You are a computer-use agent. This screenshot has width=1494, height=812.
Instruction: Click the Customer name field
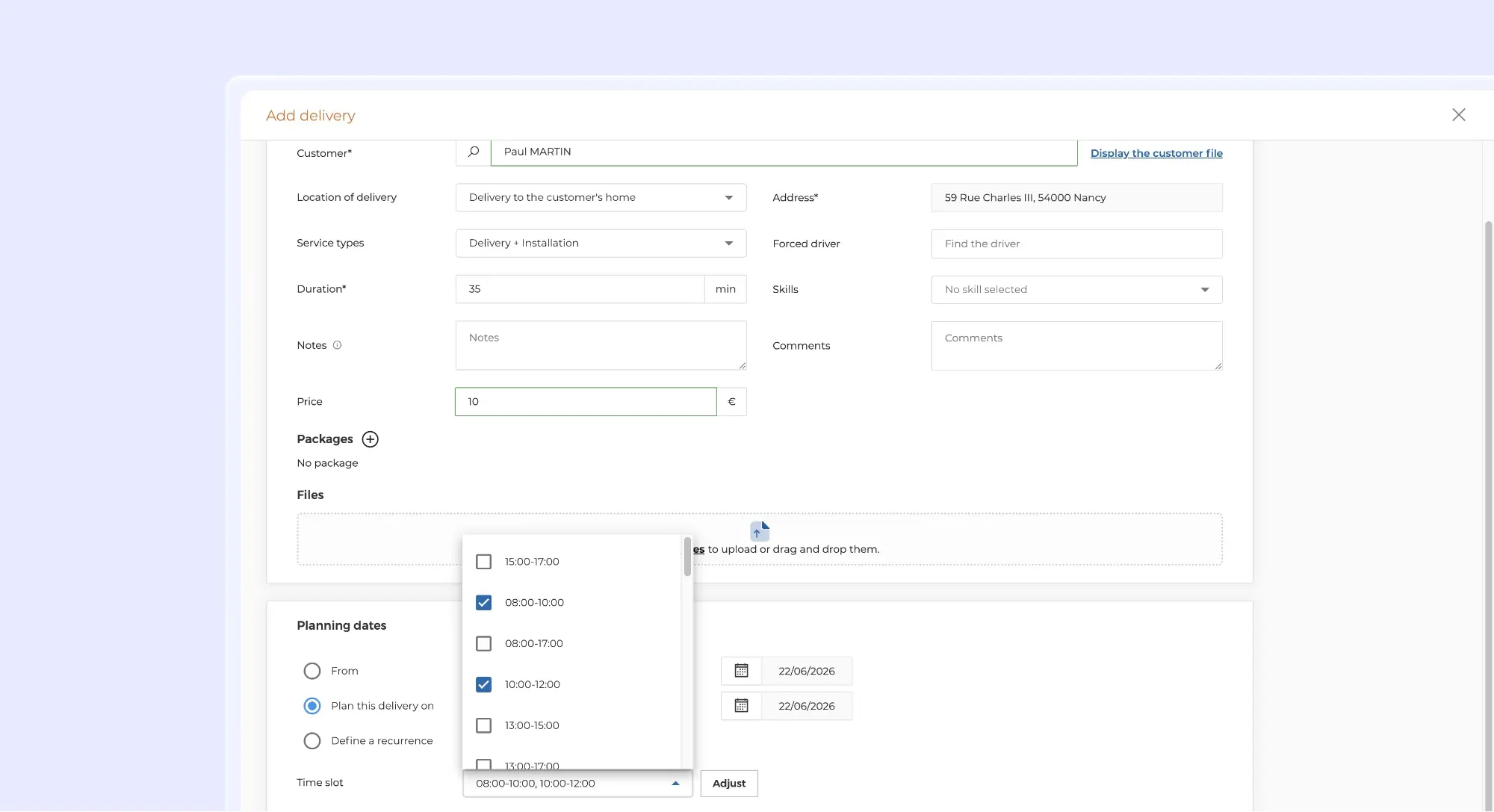tap(784, 152)
